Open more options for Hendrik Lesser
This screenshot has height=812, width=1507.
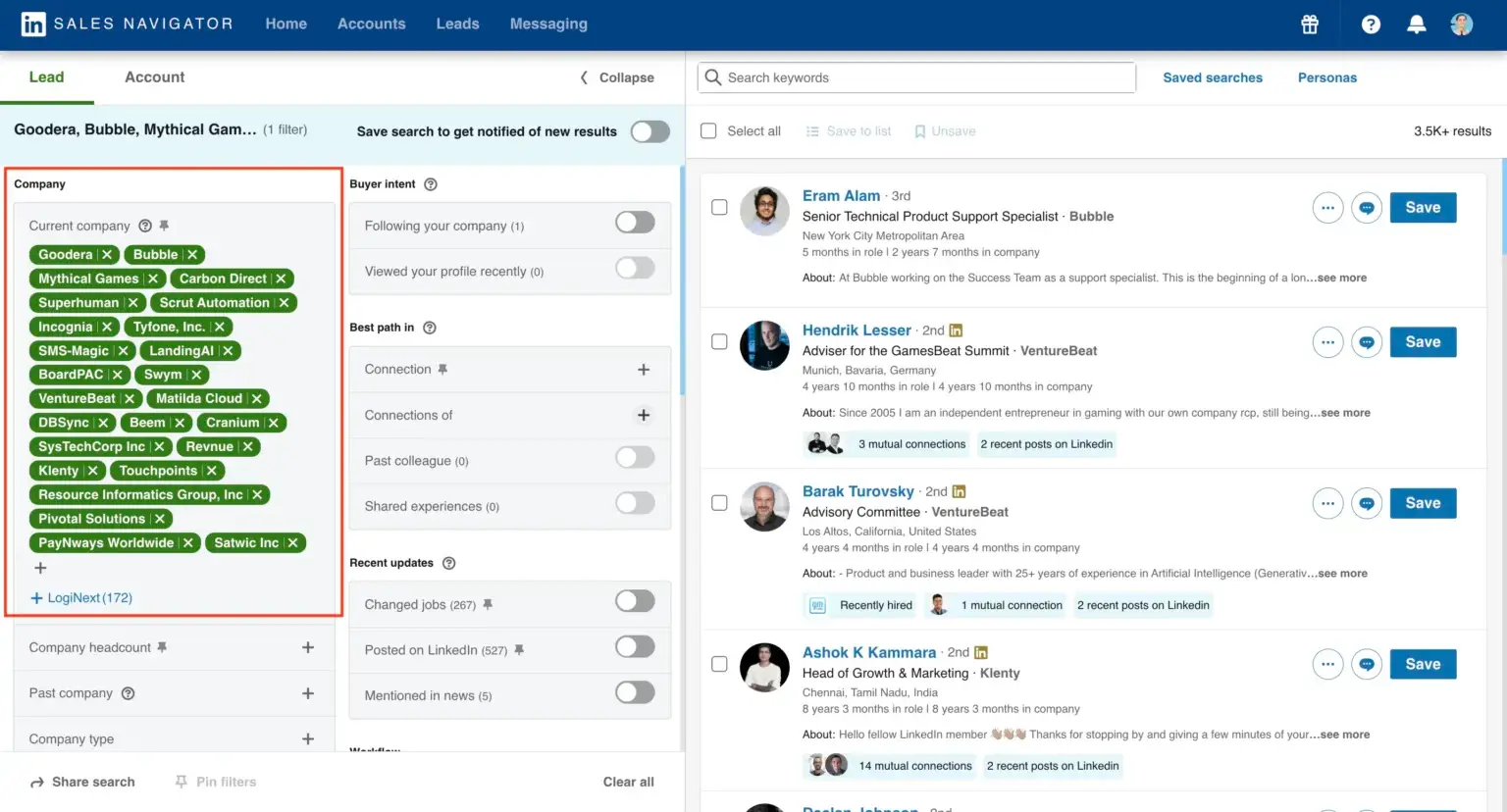pos(1327,342)
